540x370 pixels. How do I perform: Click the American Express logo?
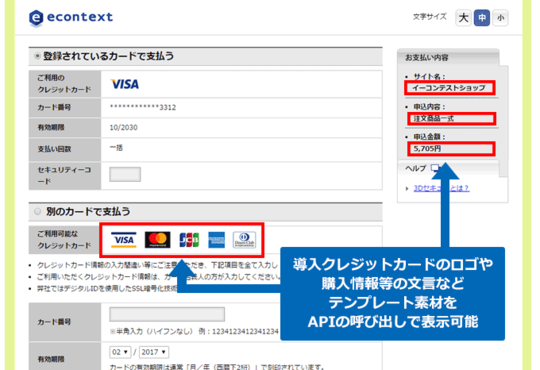[217, 240]
